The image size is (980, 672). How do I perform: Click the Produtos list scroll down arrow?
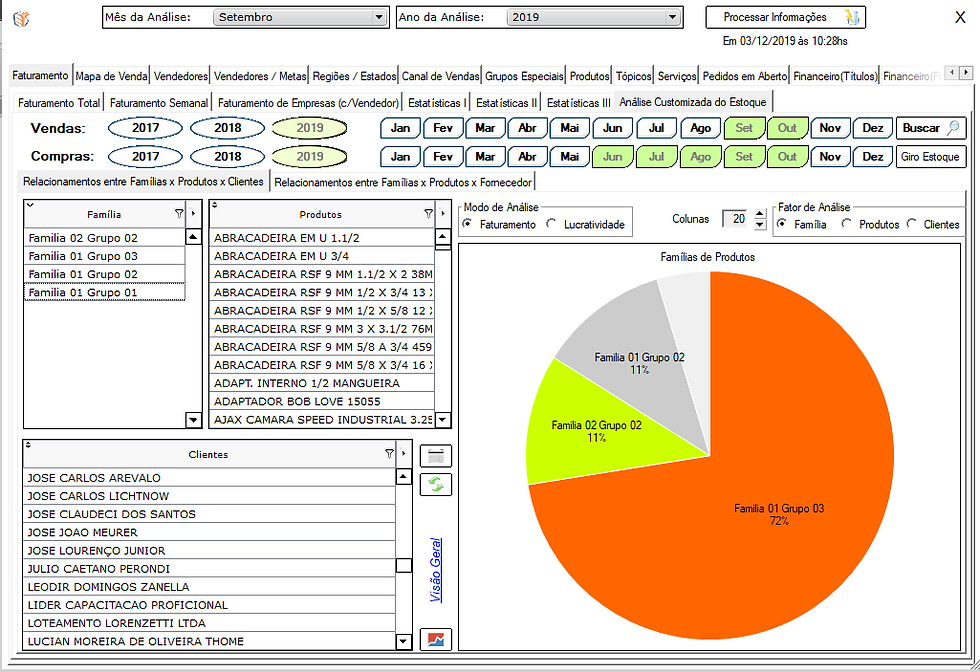pyautogui.click(x=442, y=420)
